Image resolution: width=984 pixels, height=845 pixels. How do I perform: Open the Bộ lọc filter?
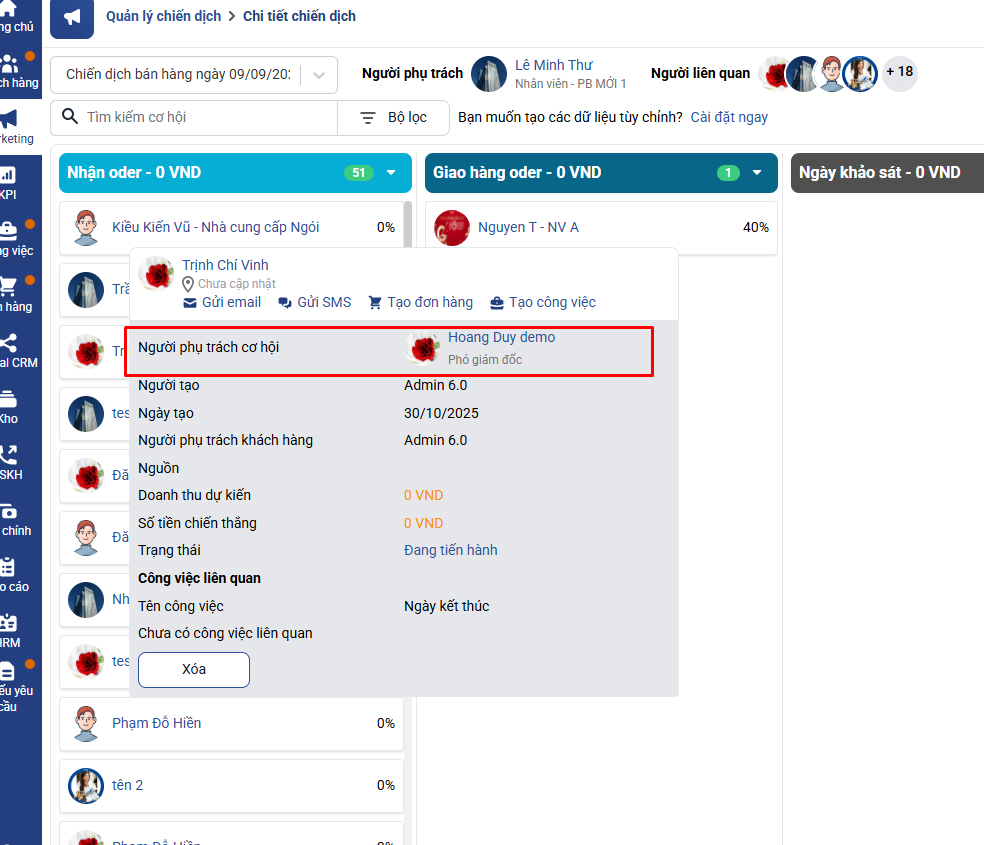393,117
